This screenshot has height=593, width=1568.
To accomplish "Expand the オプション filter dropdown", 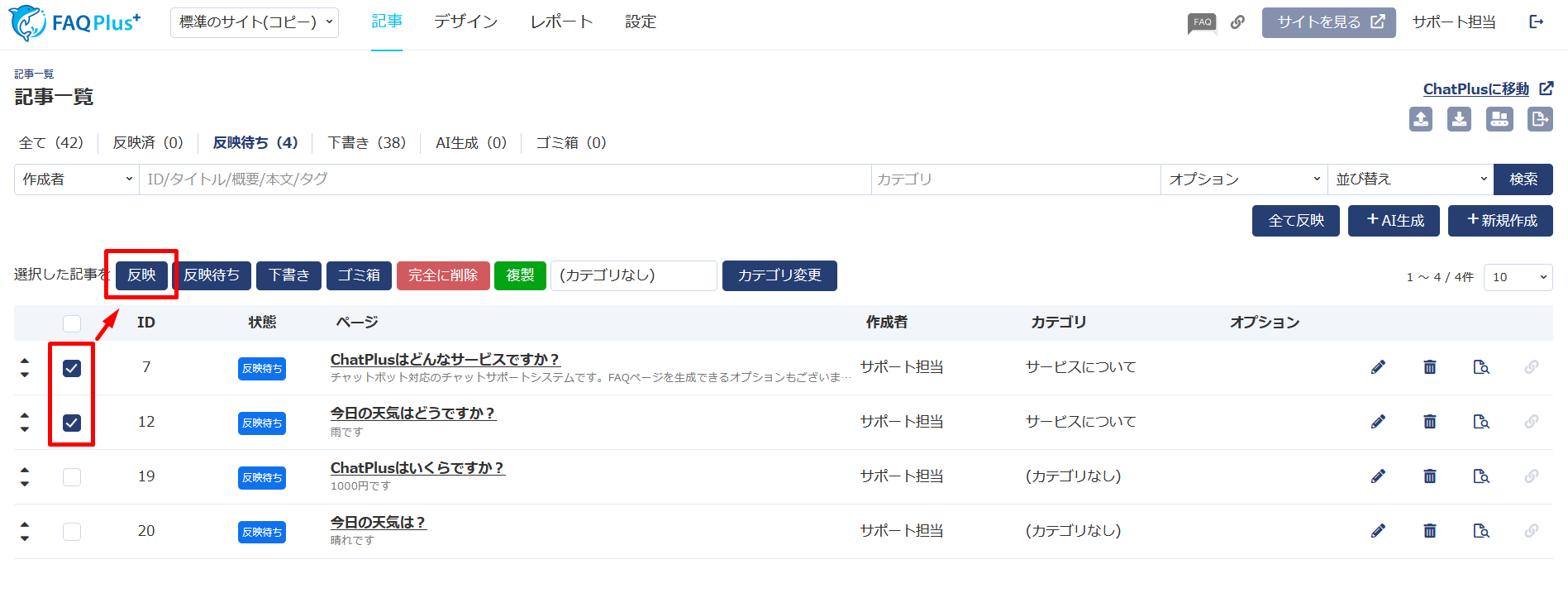I will tap(1243, 179).
